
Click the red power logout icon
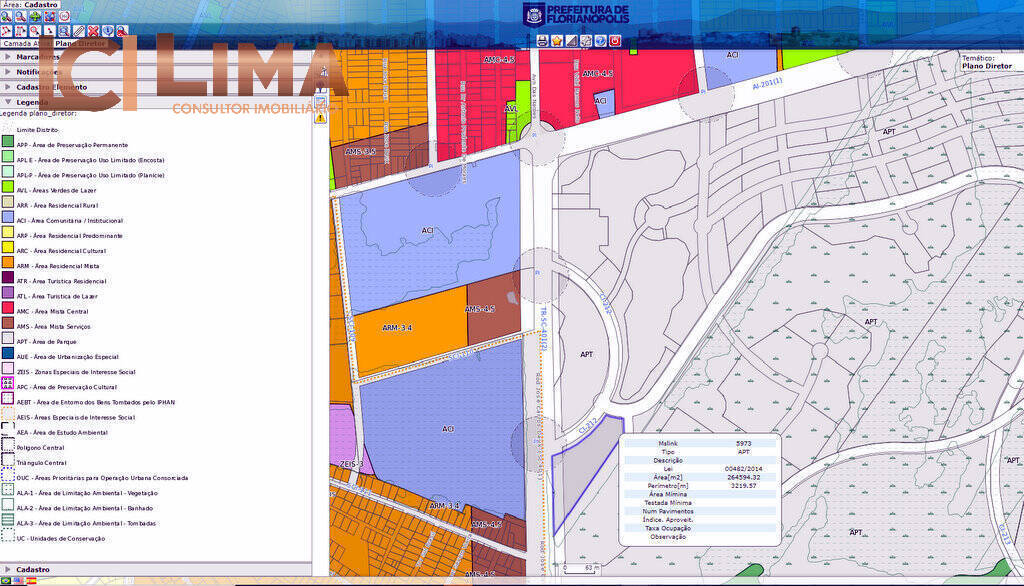pyautogui.click(x=615, y=41)
